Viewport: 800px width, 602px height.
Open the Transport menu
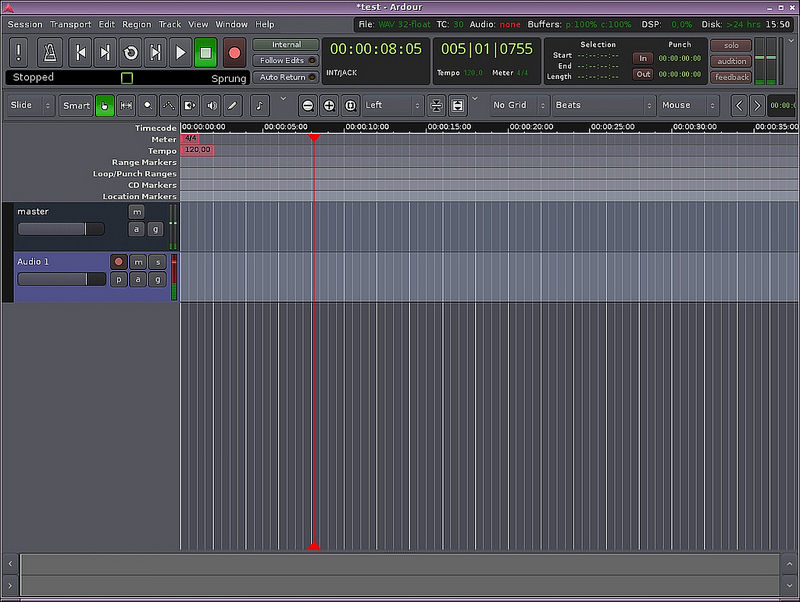click(70, 24)
